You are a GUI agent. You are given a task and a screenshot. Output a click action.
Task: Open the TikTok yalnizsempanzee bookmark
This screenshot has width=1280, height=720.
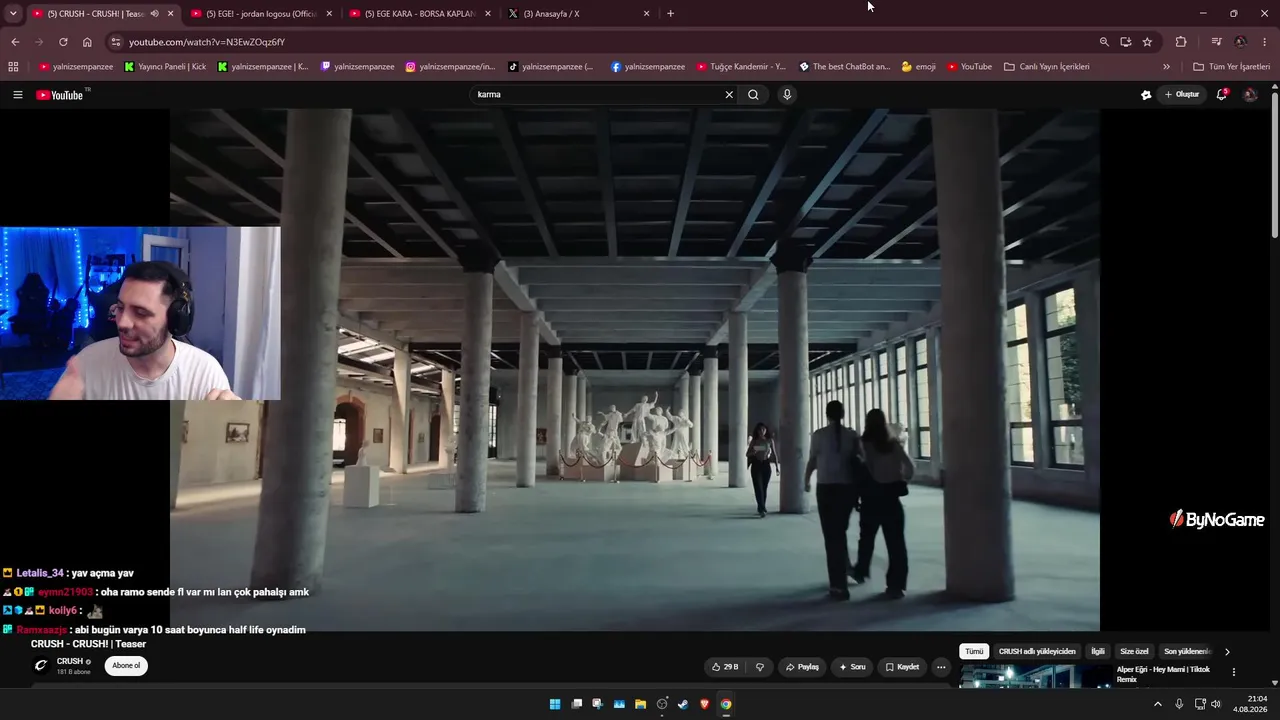pos(551,67)
